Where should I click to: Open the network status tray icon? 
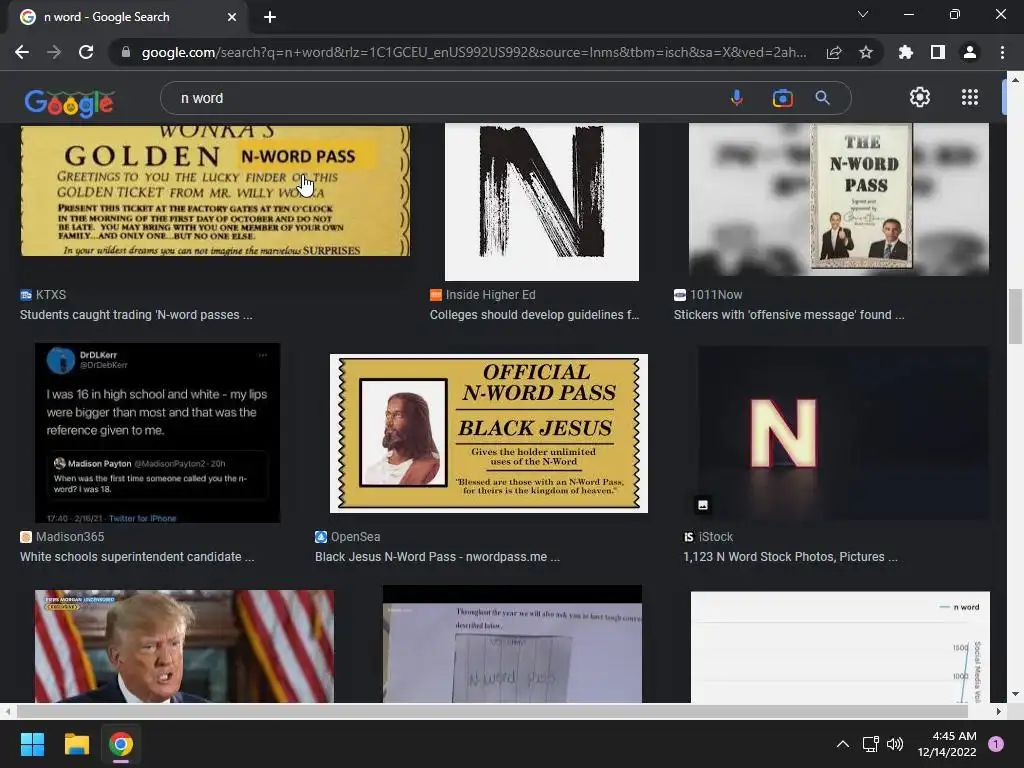(871, 744)
